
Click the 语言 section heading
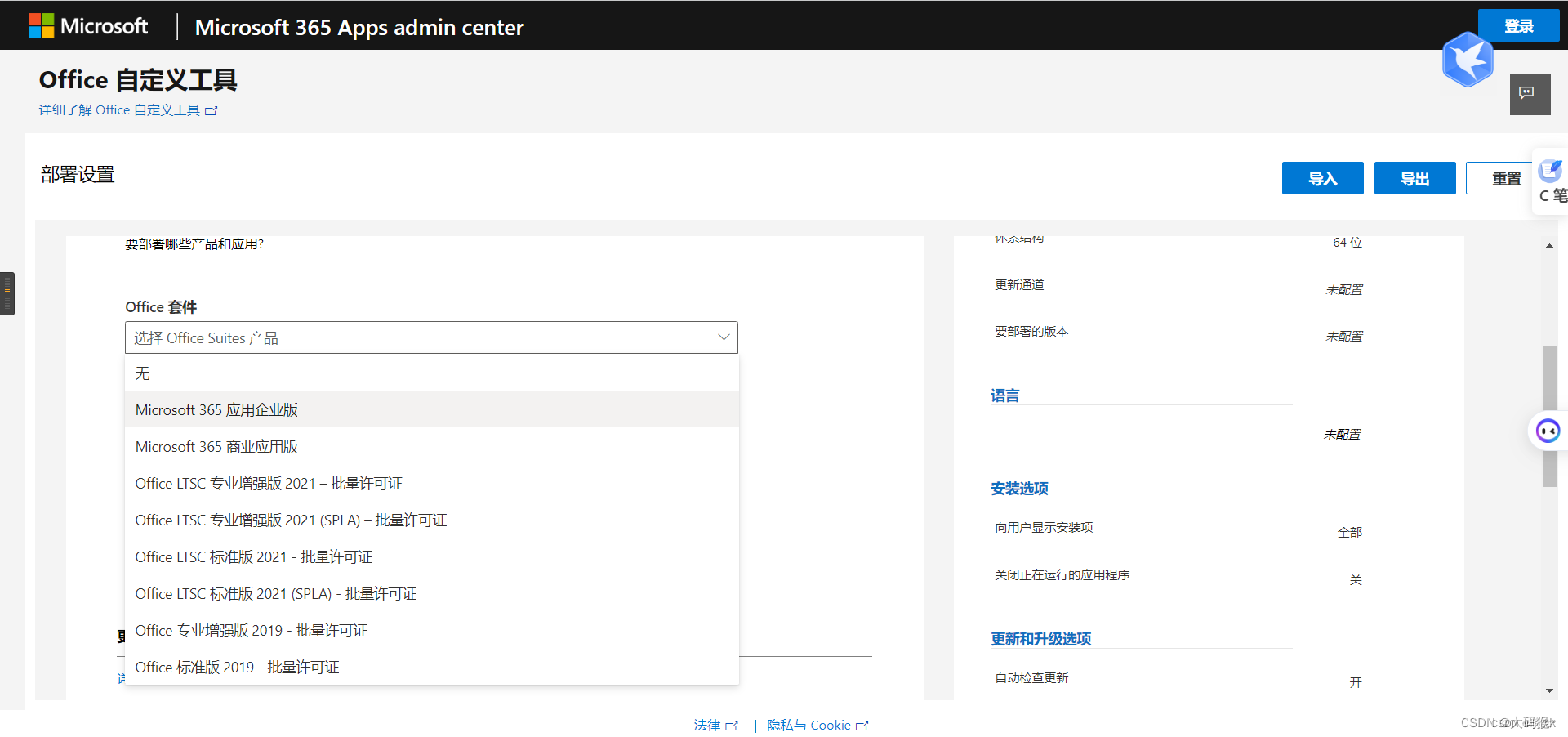[x=1005, y=395]
